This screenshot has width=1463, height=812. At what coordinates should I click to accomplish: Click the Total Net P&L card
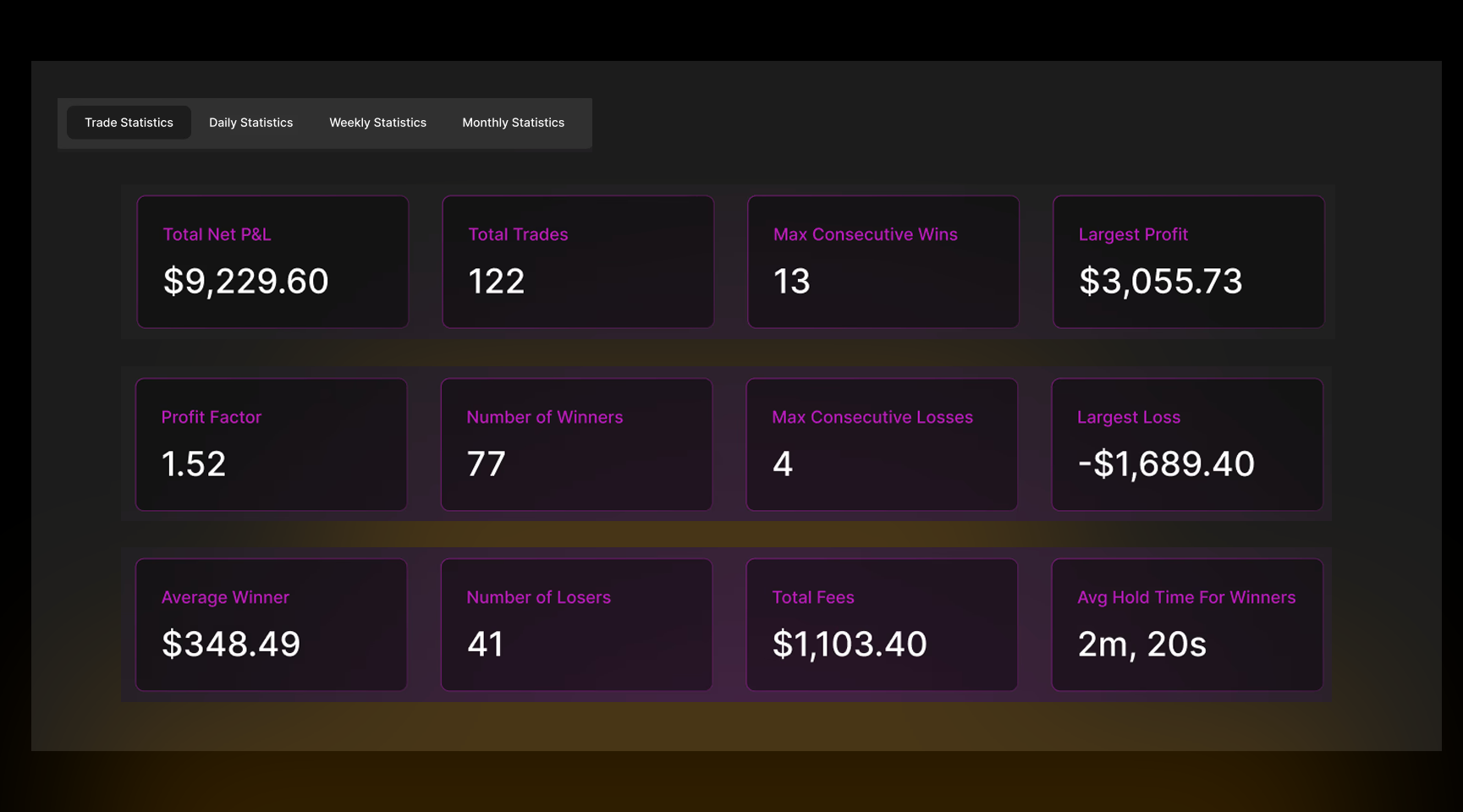[x=272, y=261]
